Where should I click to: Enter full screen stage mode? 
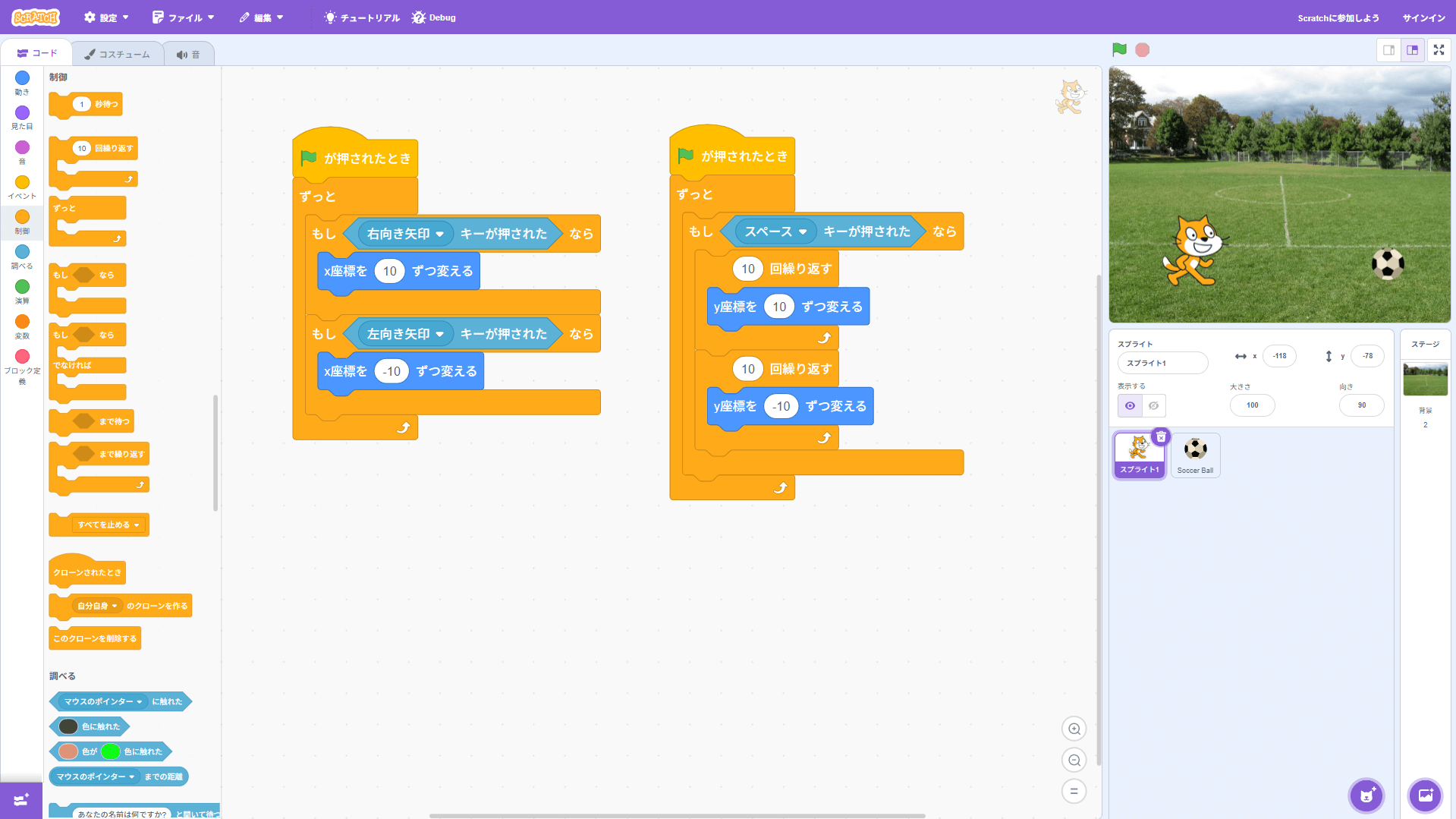pos(1439,50)
